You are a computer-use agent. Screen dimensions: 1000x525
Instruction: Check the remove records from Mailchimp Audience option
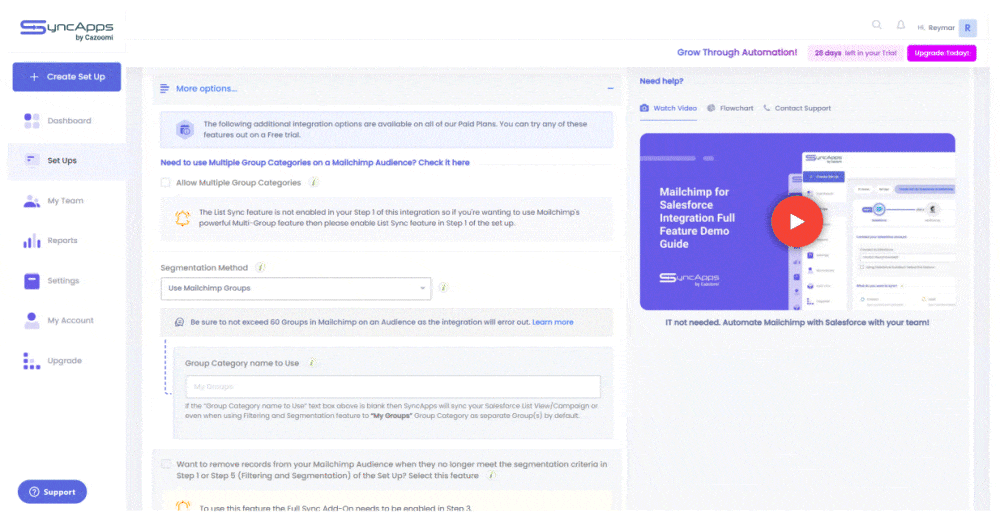[x=166, y=464]
